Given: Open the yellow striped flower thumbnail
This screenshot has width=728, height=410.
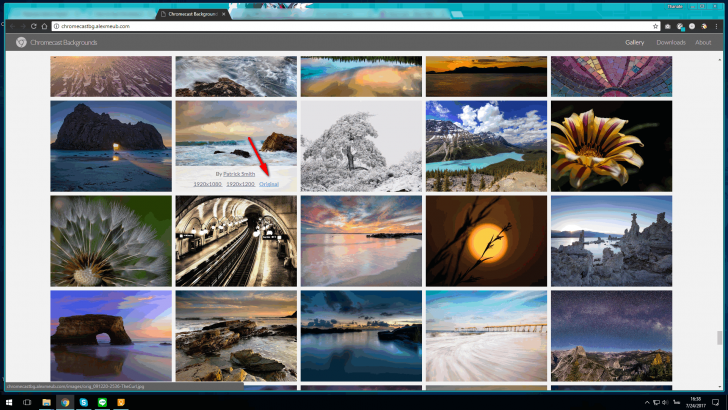Looking at the screenshot, I should pyautogui.click(x=611, y=146).
